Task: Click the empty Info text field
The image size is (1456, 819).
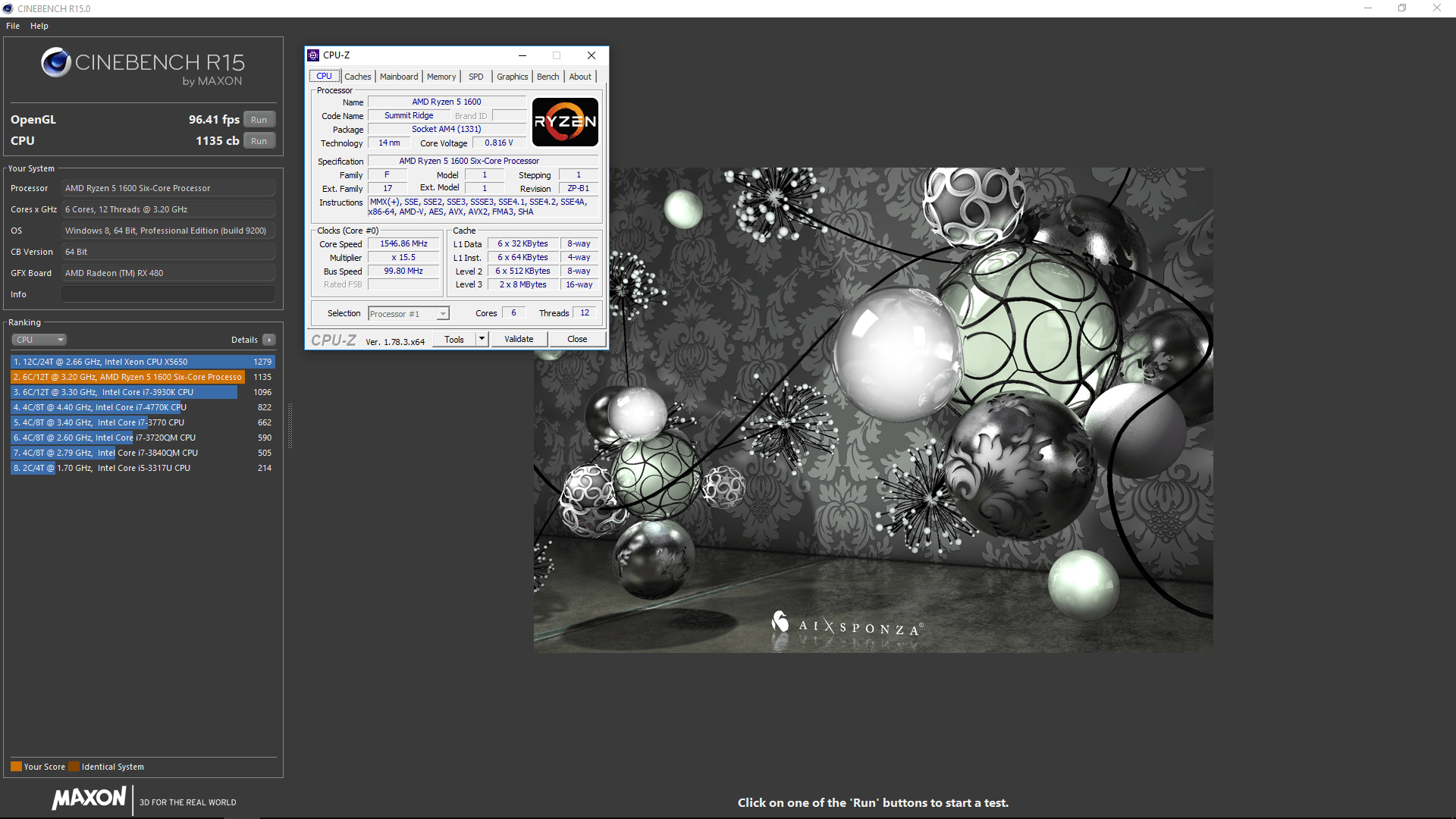Action: [x=168, y=294]
